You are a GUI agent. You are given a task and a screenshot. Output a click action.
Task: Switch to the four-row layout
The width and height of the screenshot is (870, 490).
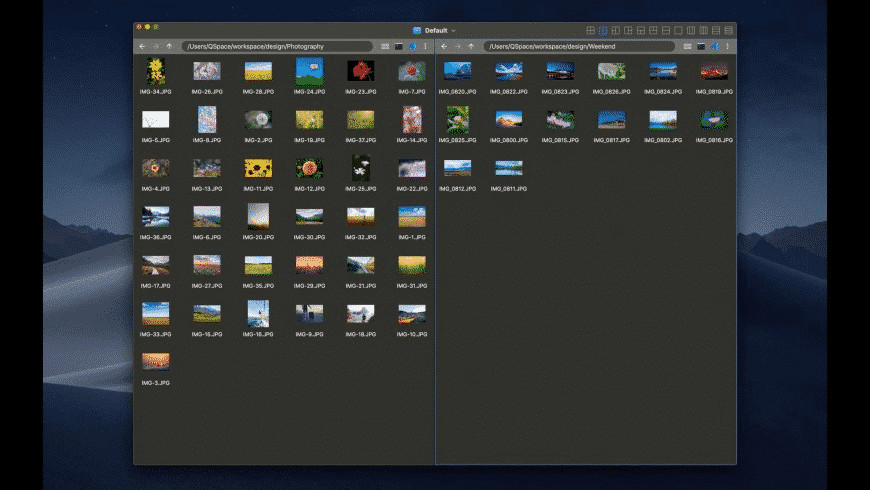729,30
